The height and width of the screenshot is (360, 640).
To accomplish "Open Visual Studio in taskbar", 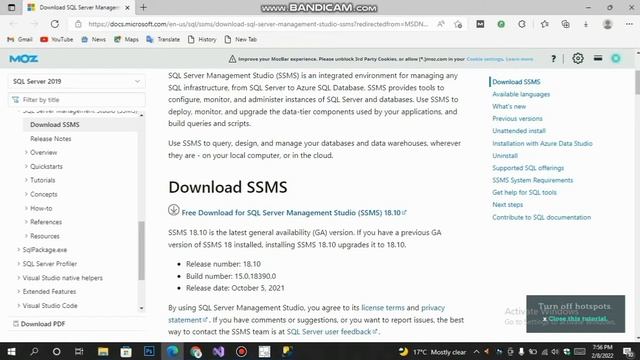I will click(x=218, y=351).
